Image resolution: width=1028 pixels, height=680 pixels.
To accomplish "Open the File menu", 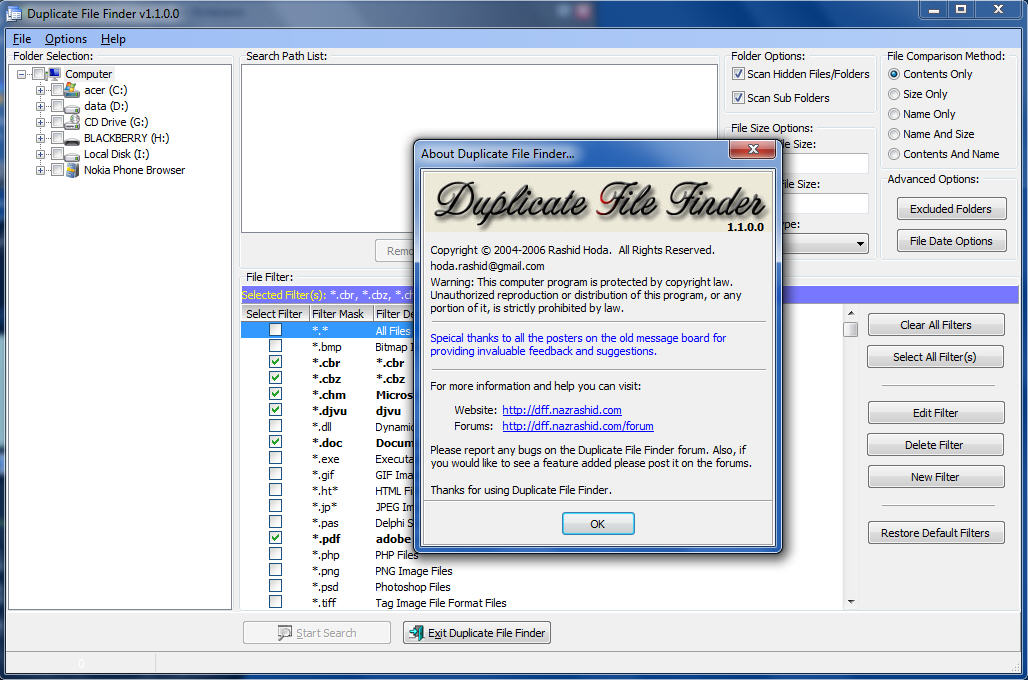I will pos(22,39).
